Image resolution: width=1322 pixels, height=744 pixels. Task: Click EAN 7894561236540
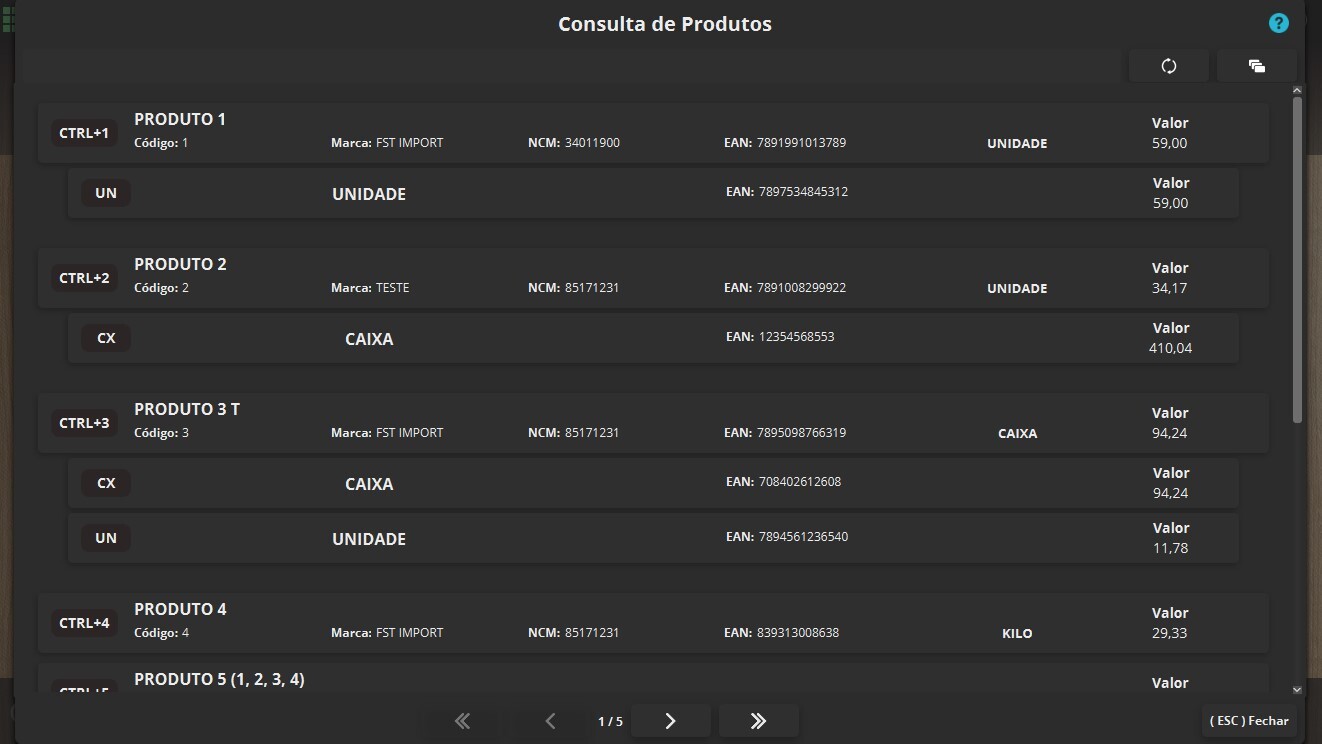pyautogui.click(x=787, y=536)
